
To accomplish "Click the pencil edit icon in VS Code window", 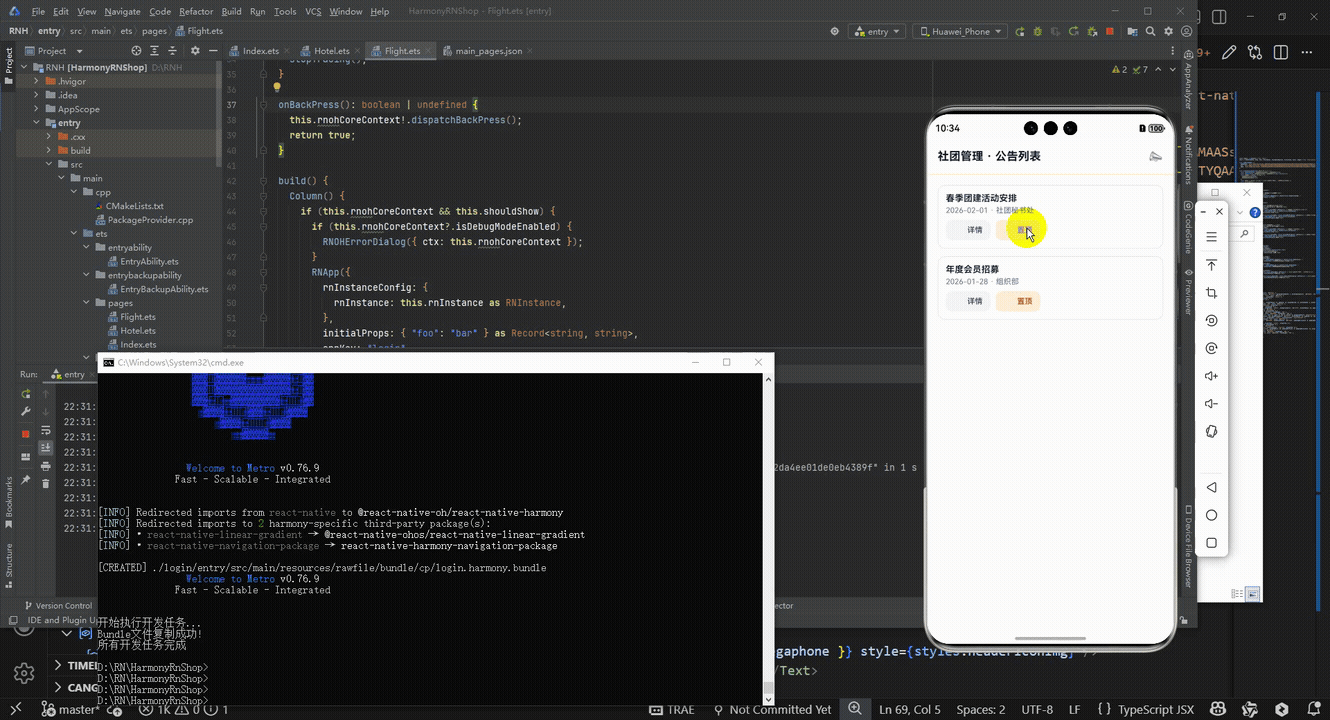I will (1229, 53).
